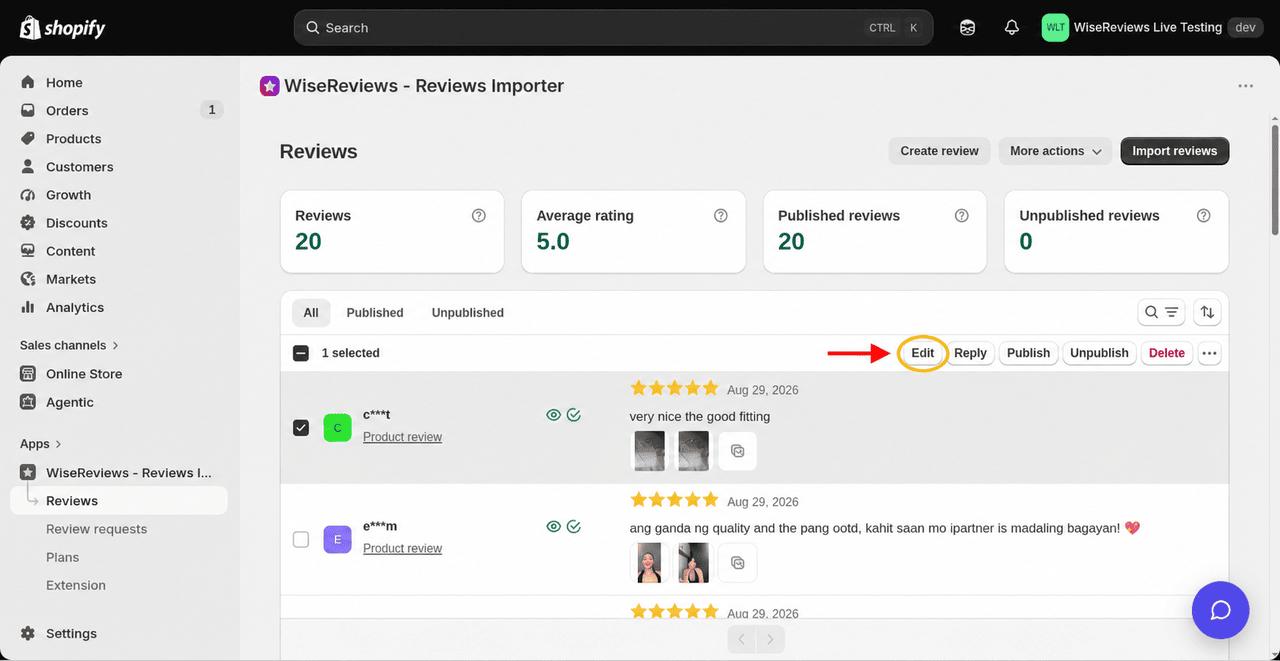Screen dimensions: 1280x661
Task: Switch to the Unpublished tab
Action: (468, 313)
